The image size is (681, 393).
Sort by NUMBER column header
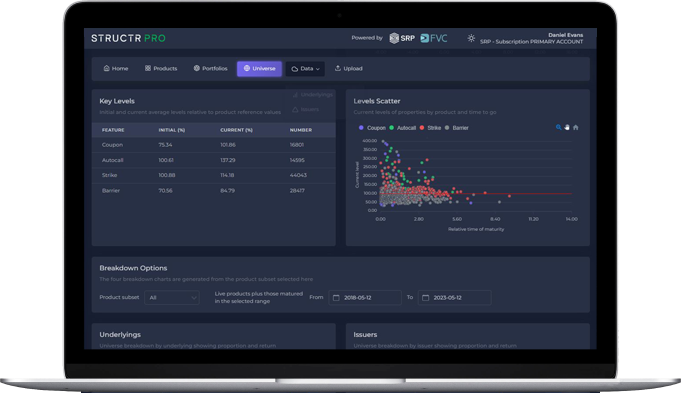pyautogui.click(x=301, y=130)
